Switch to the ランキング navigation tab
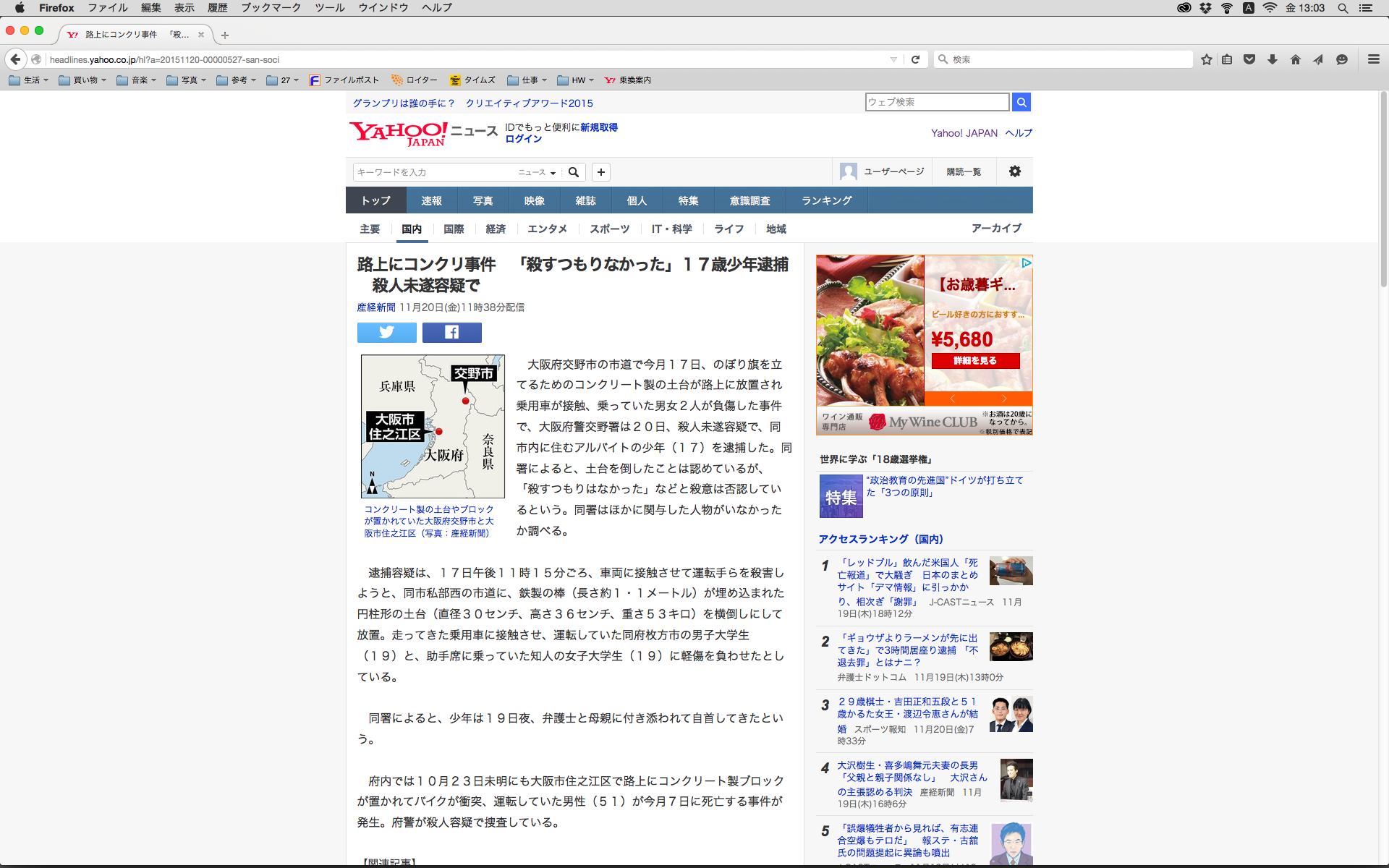The height and width of the screenshot is (868, 1389). [x=826, y=200]
